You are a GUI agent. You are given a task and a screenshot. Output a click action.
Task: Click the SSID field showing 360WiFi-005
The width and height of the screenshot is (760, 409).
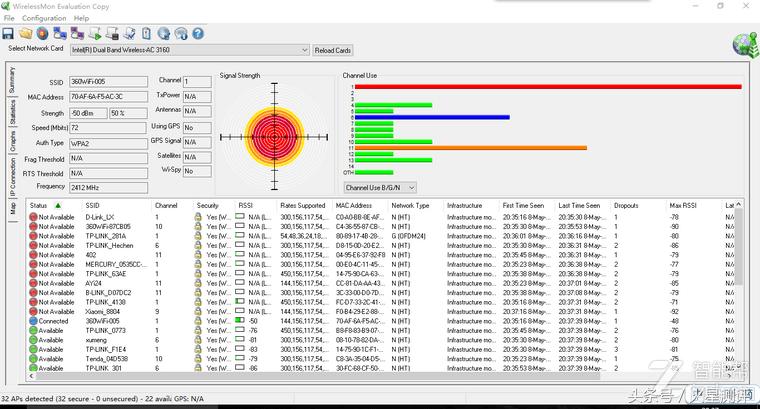(108, 82)
